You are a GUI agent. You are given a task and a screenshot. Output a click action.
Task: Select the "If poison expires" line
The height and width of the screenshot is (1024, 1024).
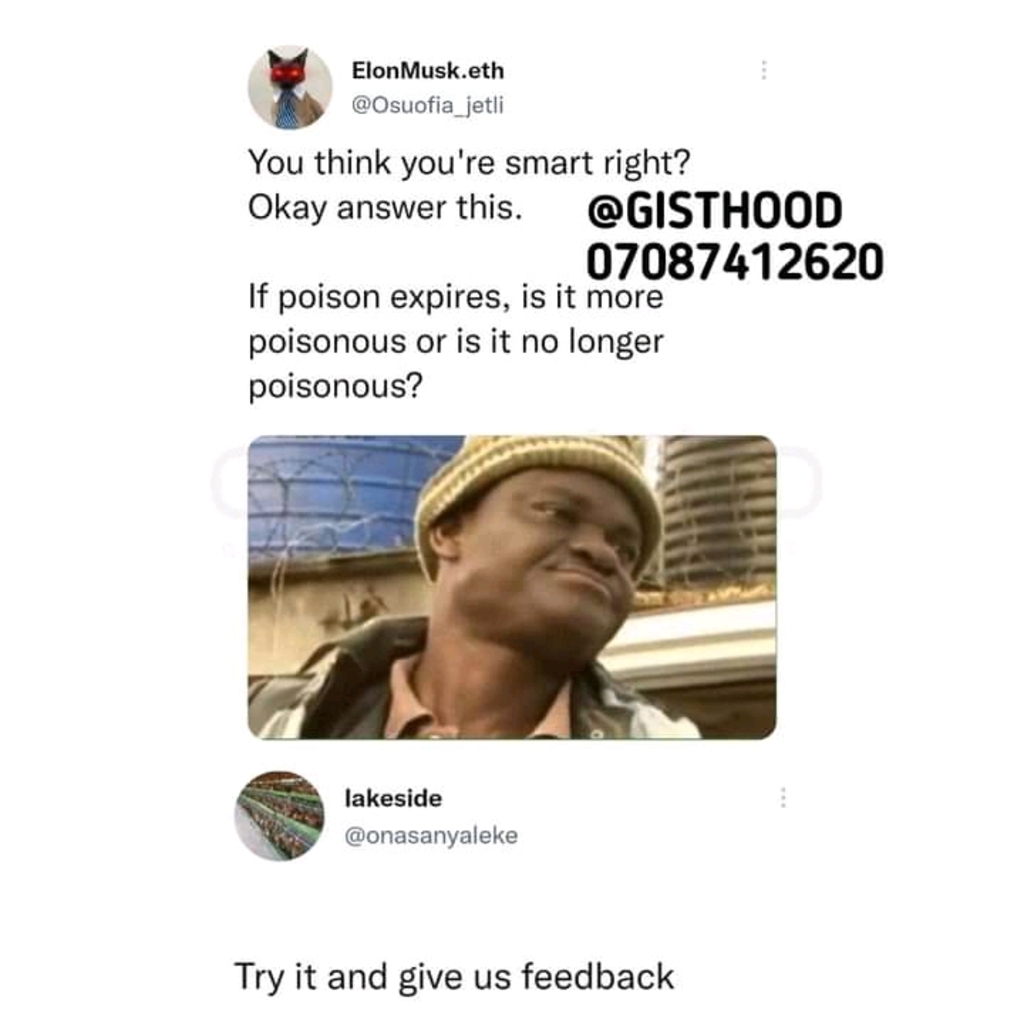pos(456,298)
